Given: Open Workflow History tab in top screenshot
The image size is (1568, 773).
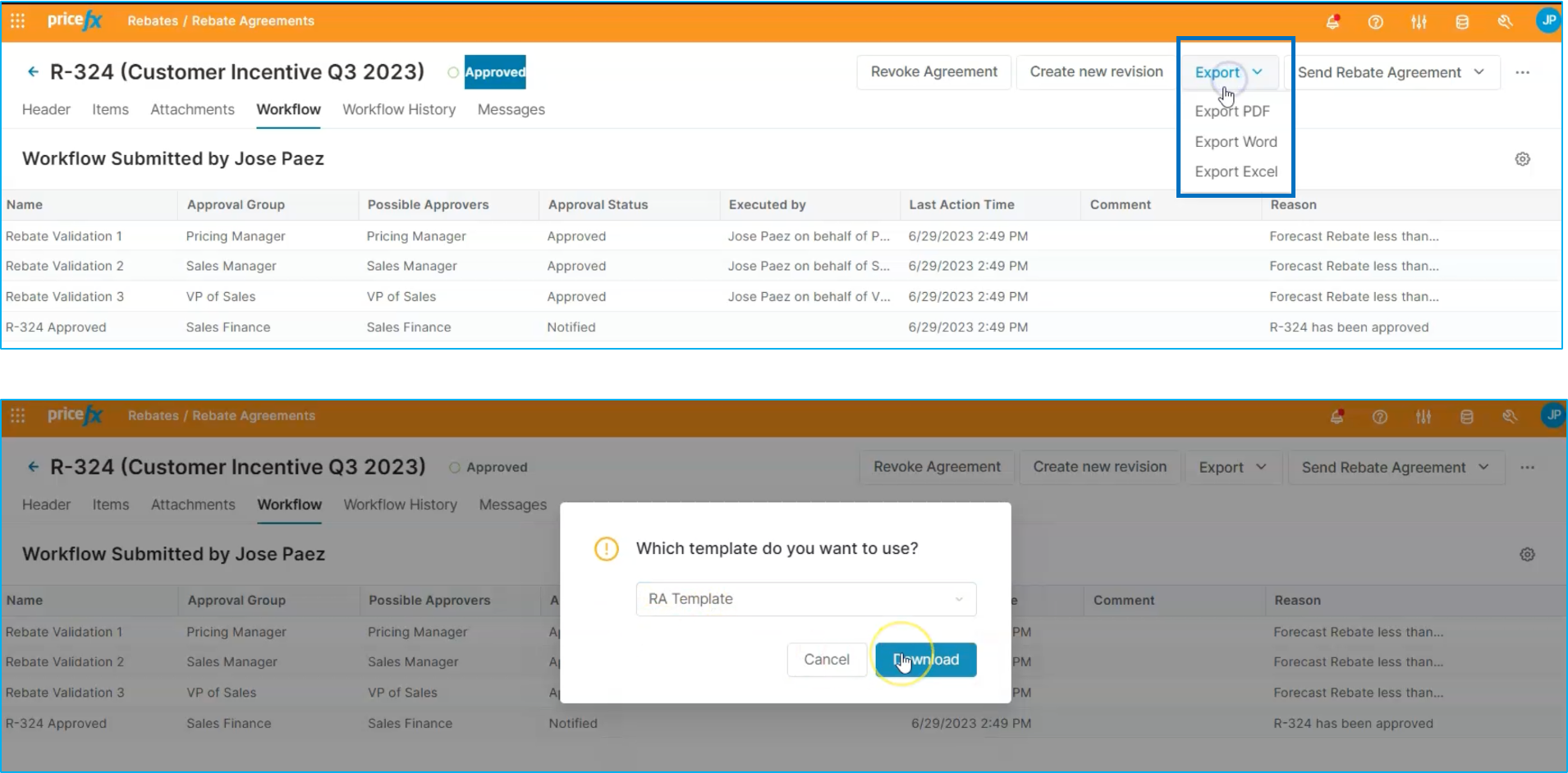Looking at the screenshot, I should [399, 109].
